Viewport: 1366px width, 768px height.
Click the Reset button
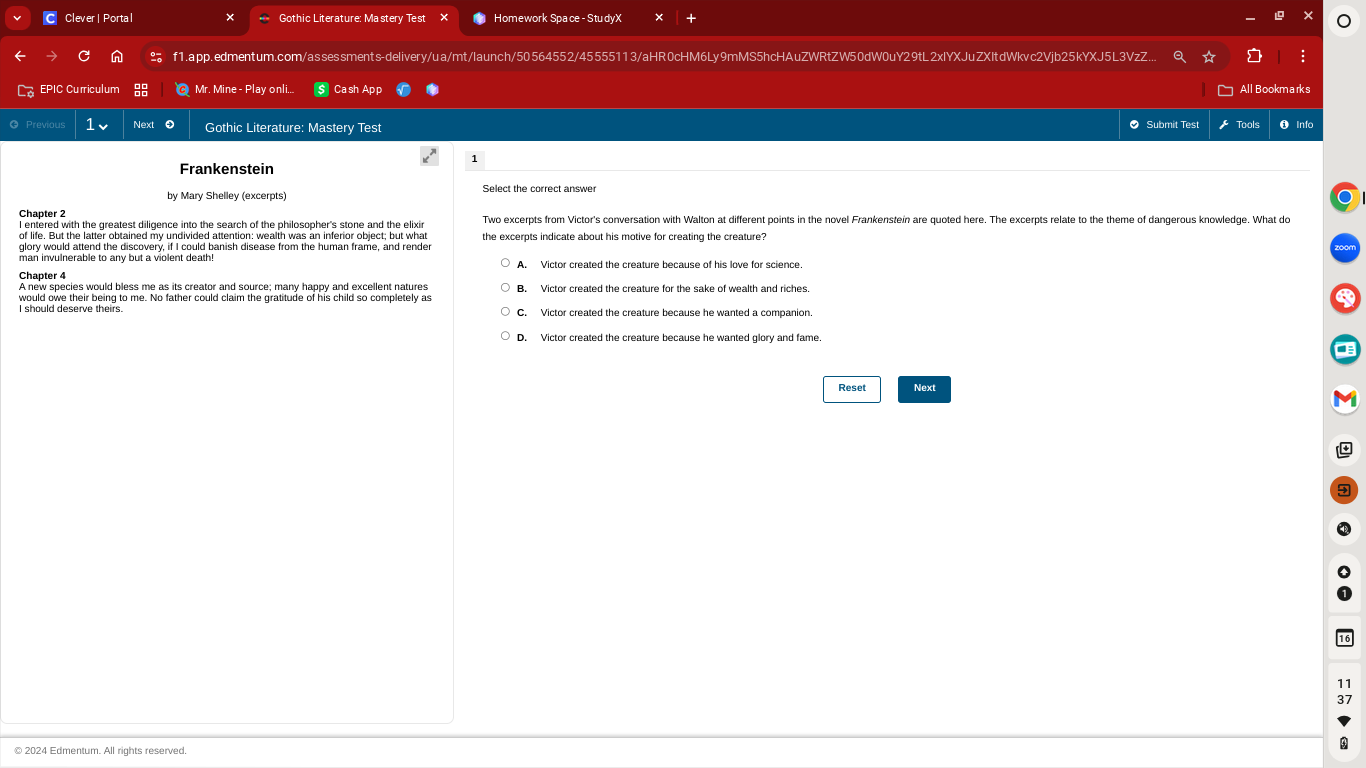click(852, 389)
